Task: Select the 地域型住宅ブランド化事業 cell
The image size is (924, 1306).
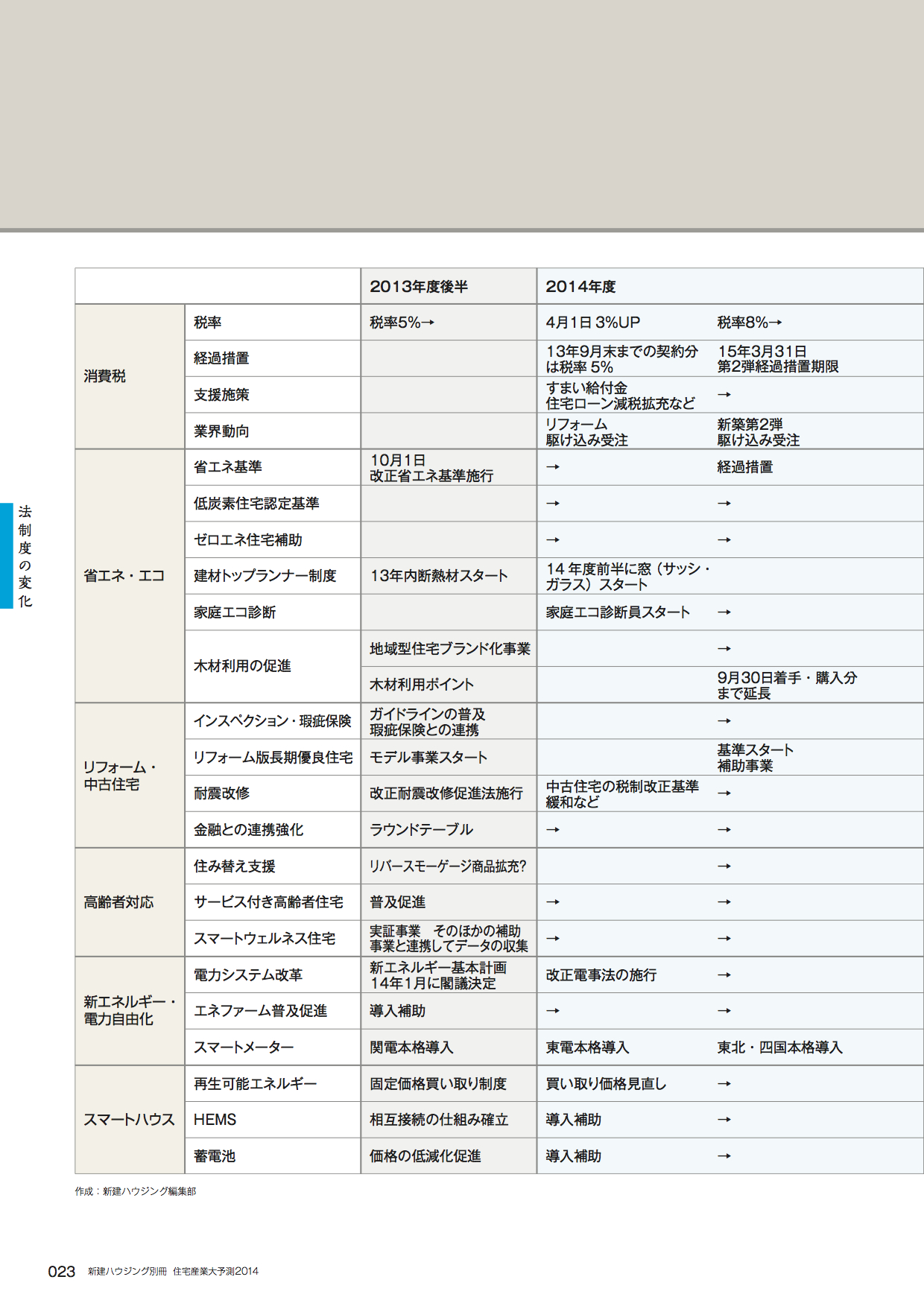Action: click(449, 649)
